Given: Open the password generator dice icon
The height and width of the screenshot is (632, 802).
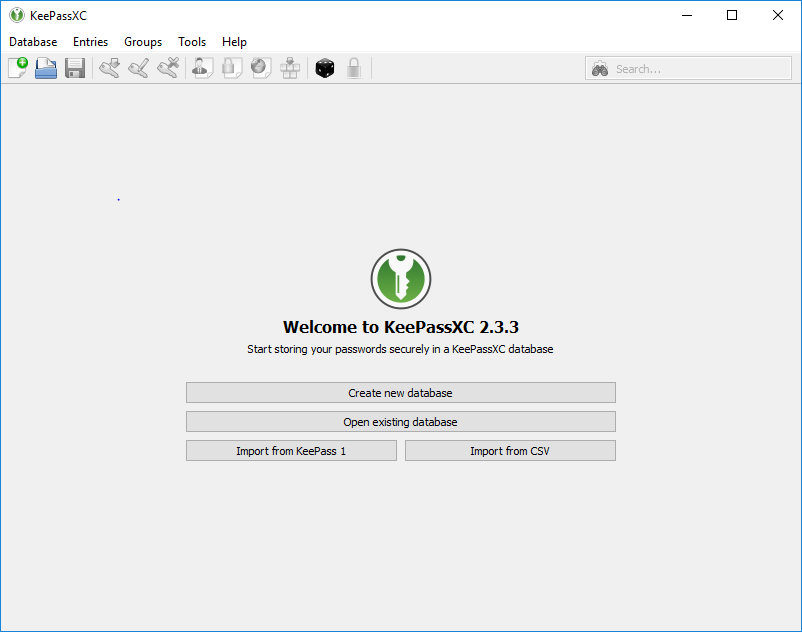Looking at the screenshot, I should [x=325, y=68].
